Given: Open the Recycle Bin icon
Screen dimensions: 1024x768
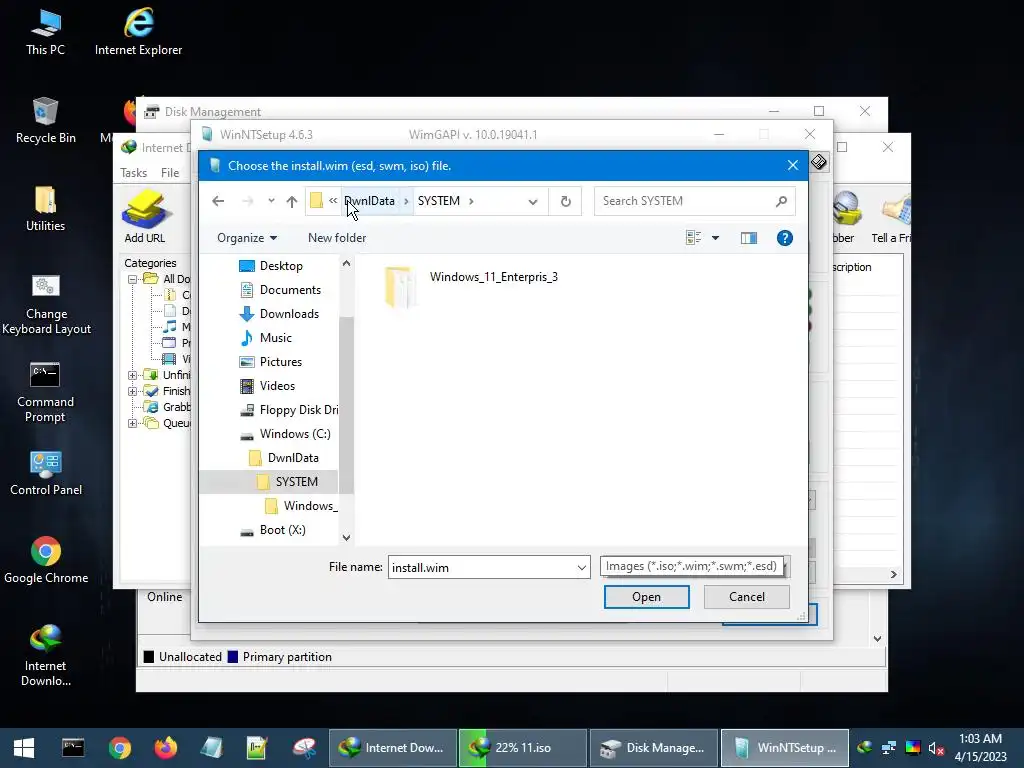Looking at the screenshot, I should [x=45, y=121].
